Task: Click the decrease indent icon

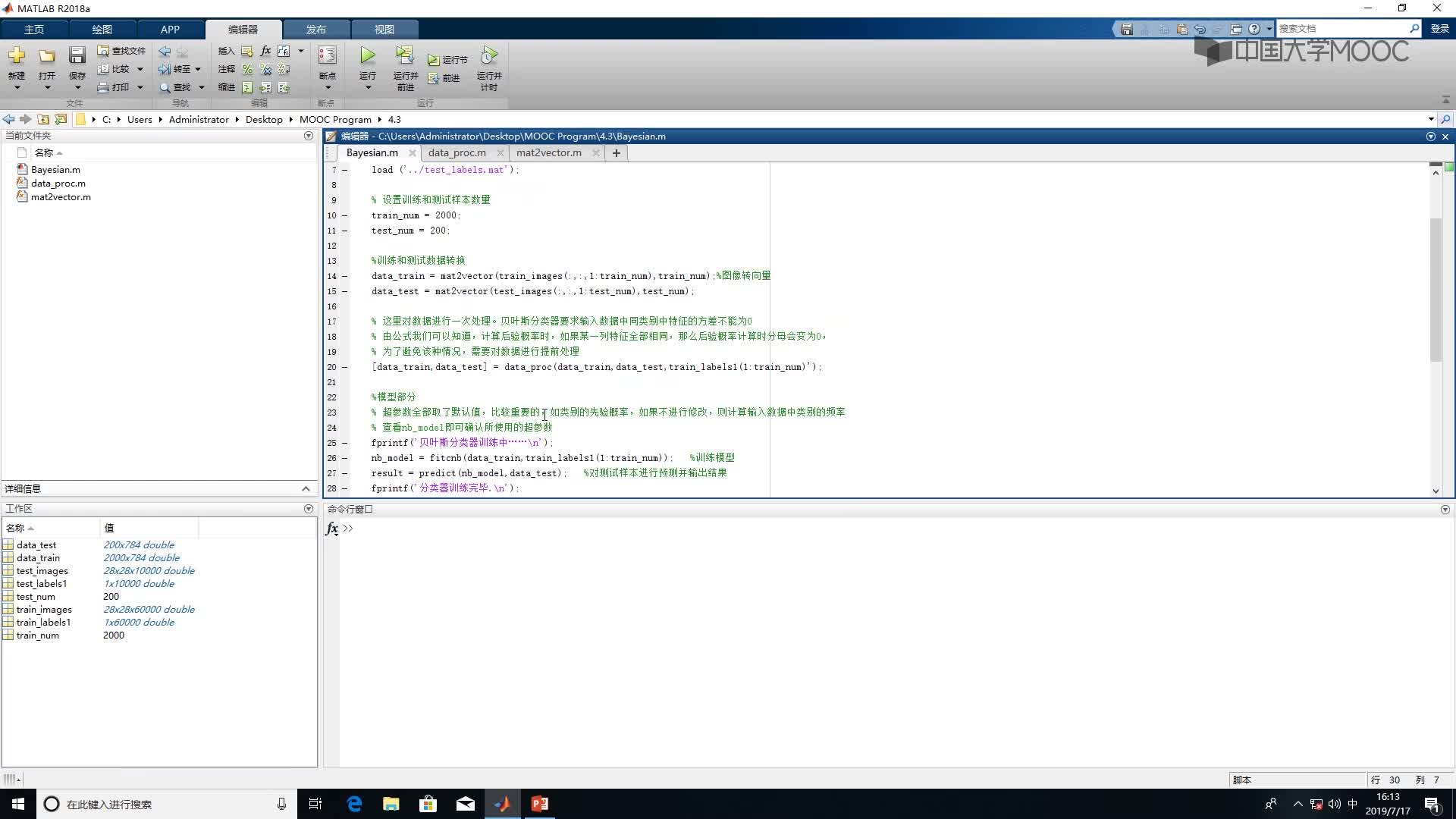Action: 284,87
